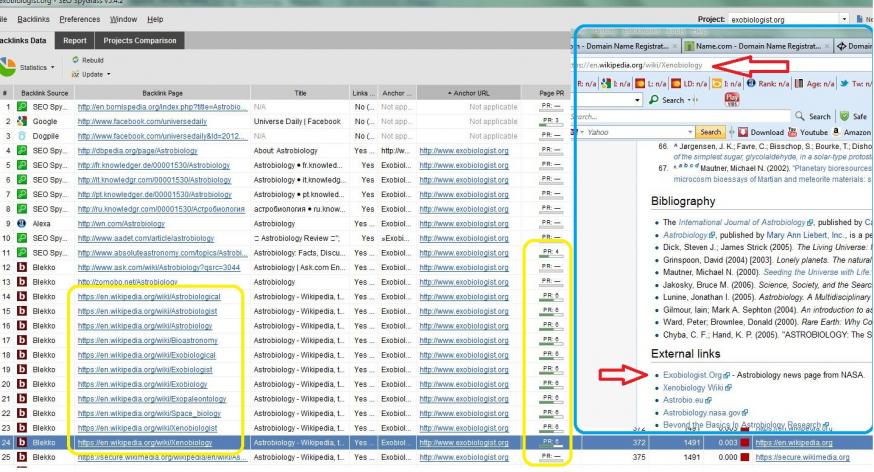Switch to the Projects Comparison tab

[x=140, y=40]
